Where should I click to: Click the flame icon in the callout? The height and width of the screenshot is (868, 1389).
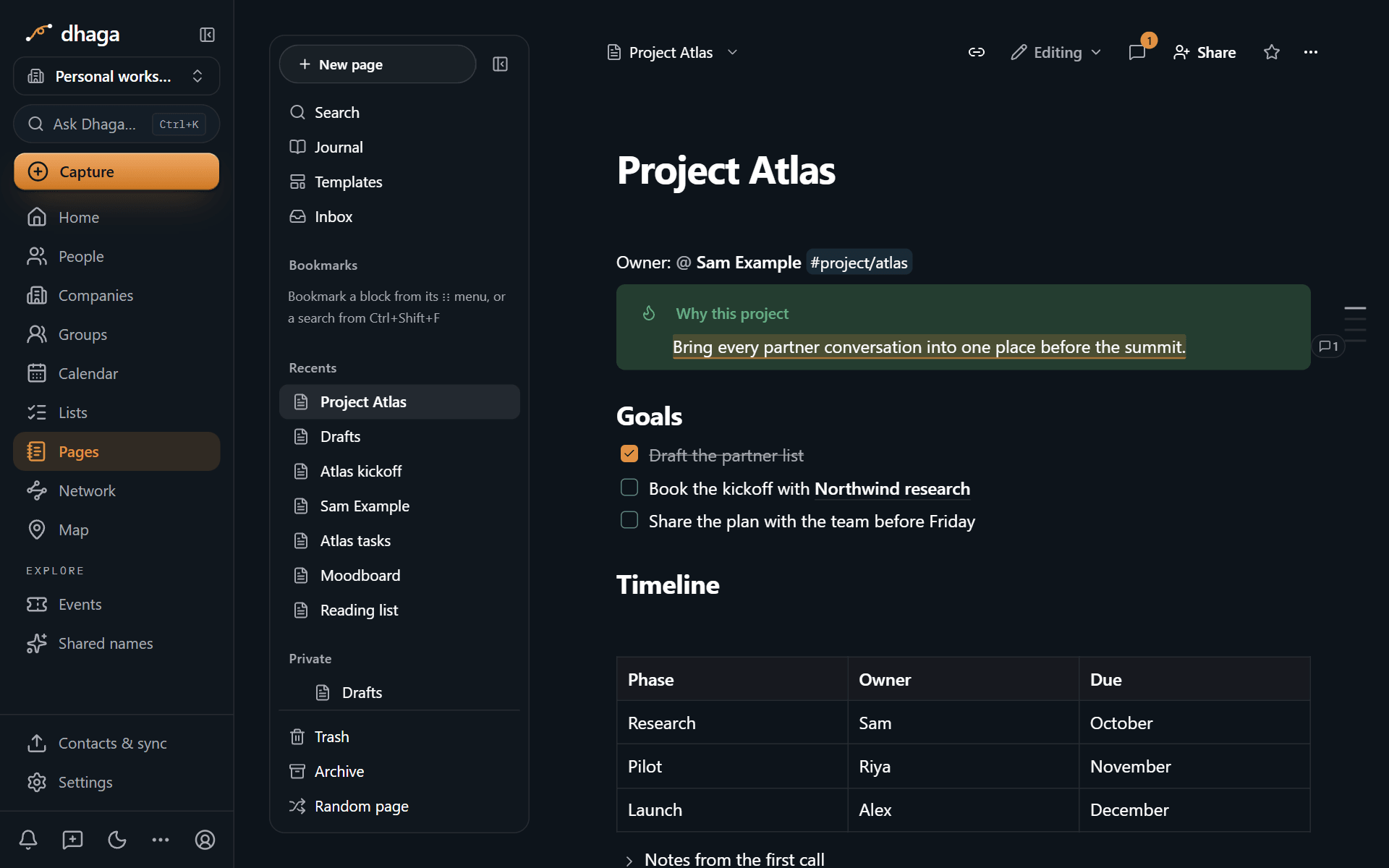649,313
